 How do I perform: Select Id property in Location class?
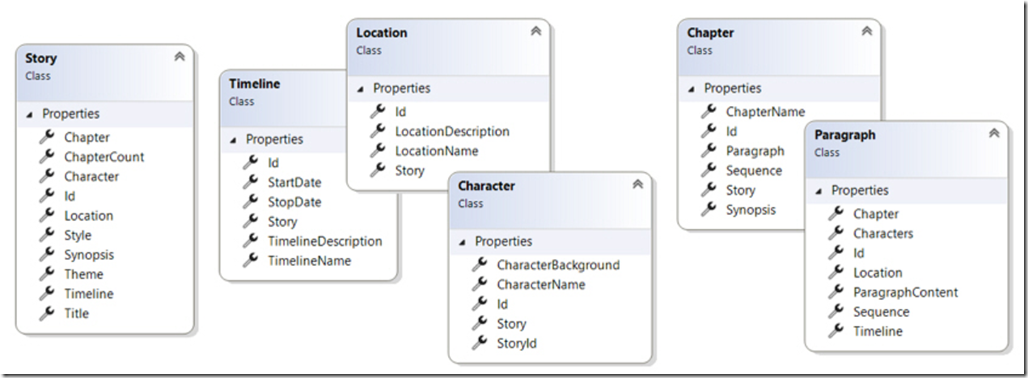coord(401,112)
